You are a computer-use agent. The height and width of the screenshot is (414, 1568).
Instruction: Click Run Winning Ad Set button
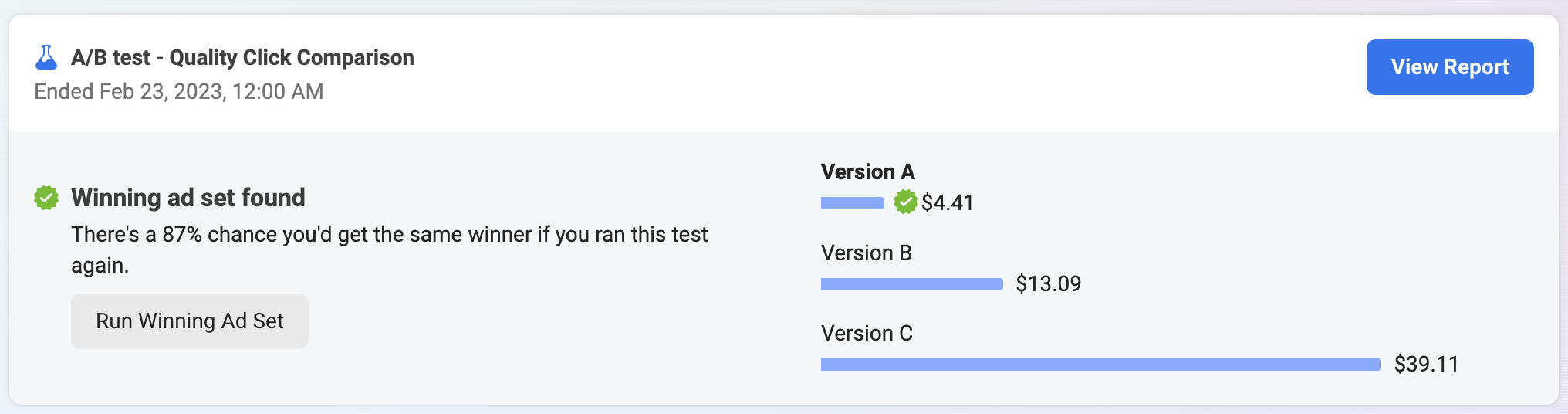point(190,321)
